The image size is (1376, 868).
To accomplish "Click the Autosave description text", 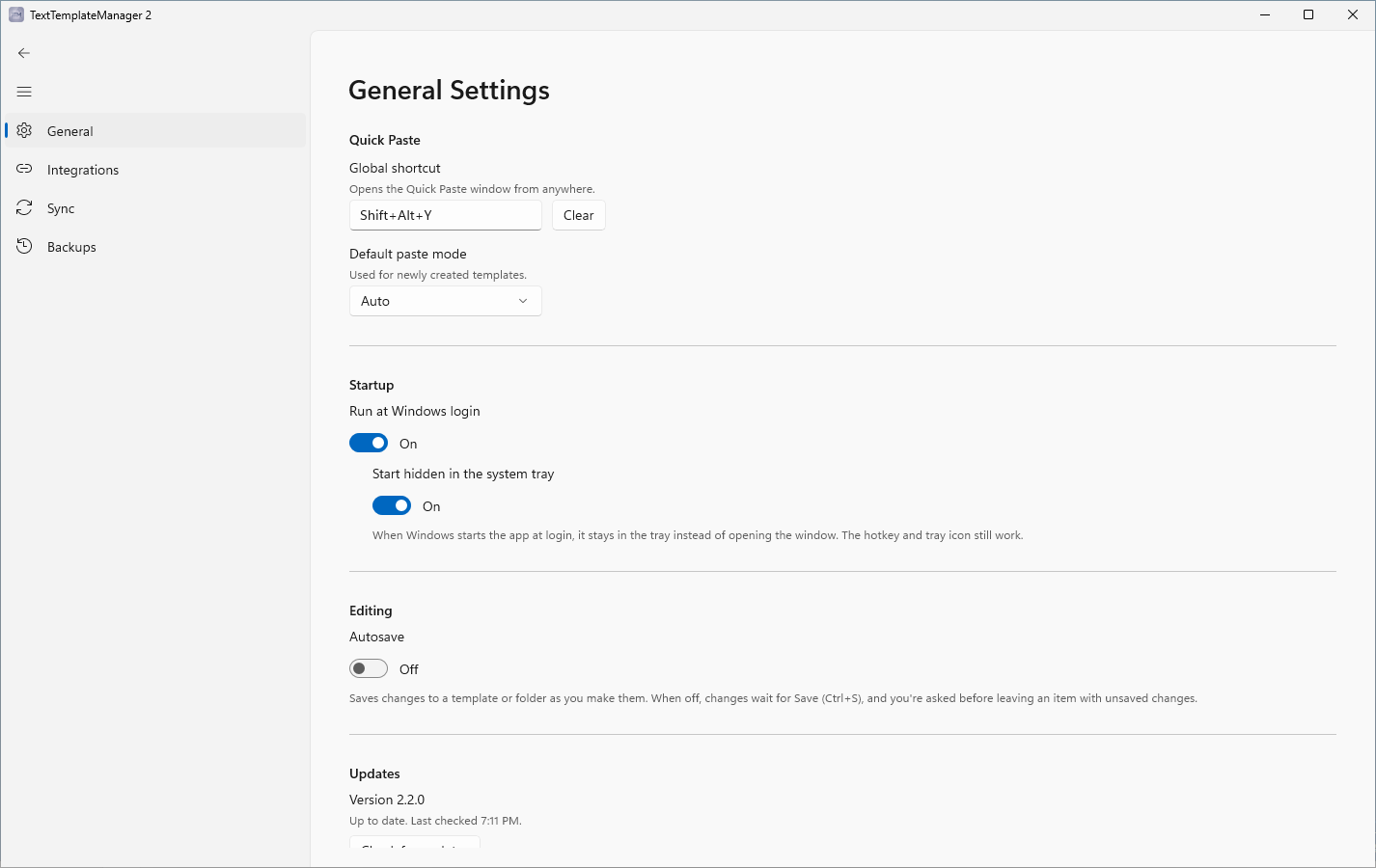I will click(x=773, y=698).
